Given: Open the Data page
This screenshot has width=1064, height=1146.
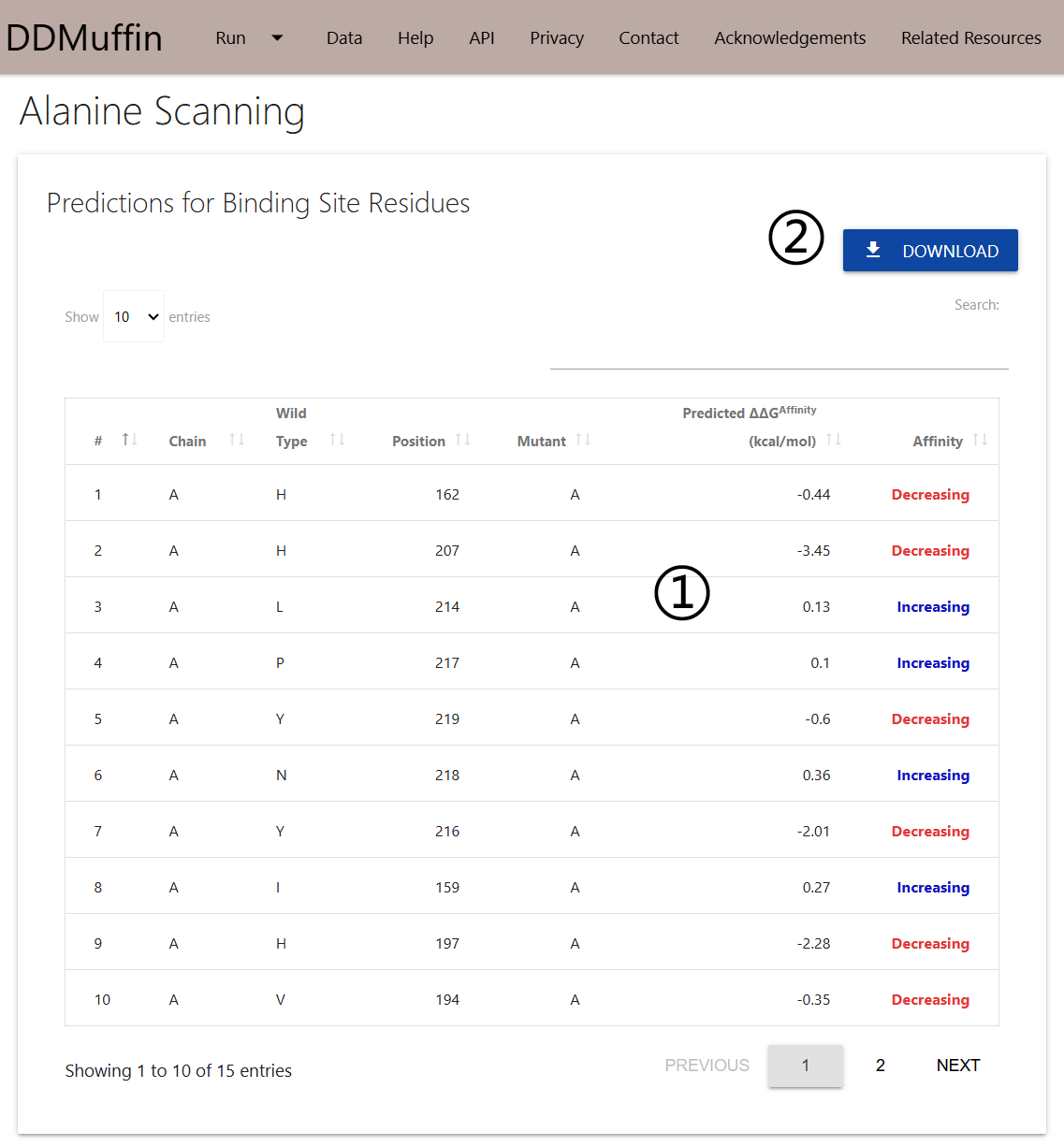Looking at the screenshot, I should 343,38.
